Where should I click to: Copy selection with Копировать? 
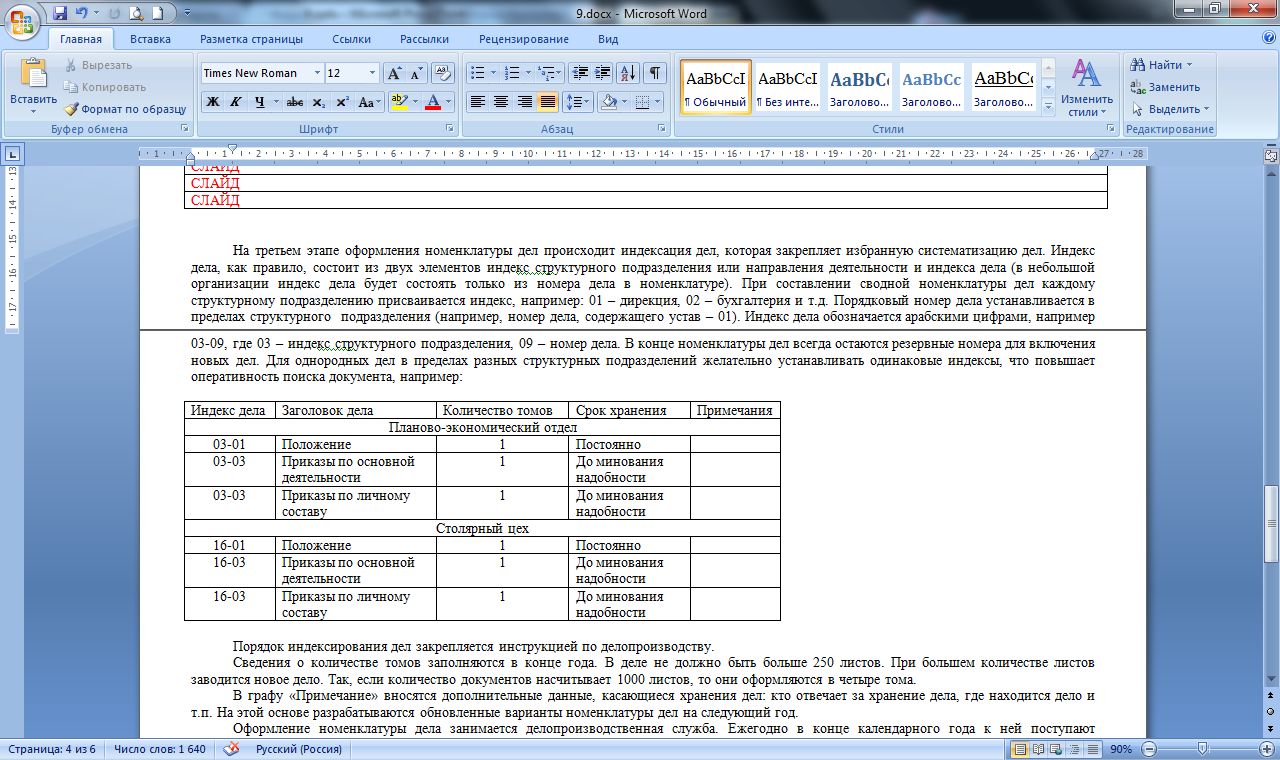[105, 87]
